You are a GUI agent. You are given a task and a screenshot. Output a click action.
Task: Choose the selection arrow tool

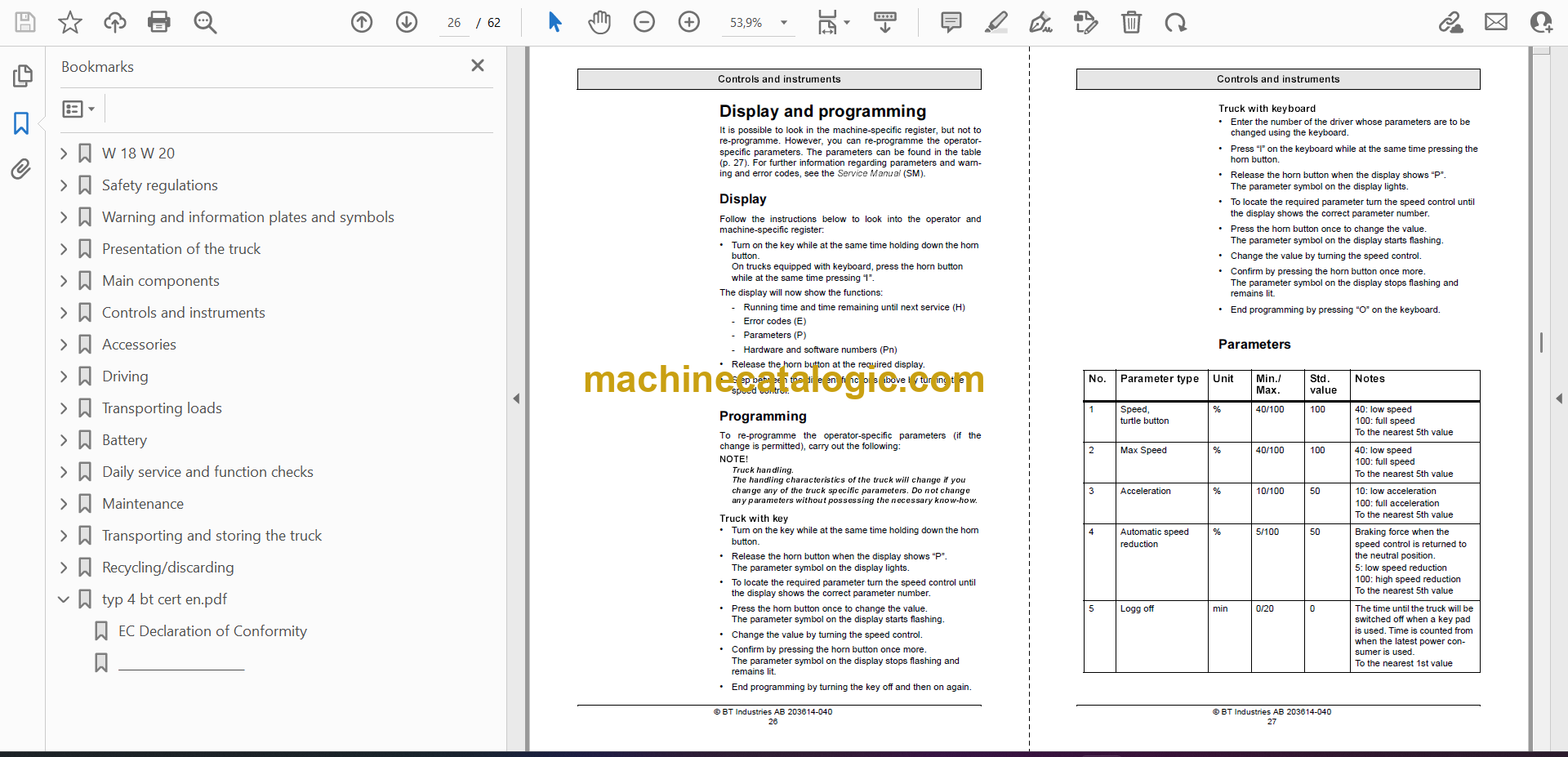[x=555, y=22]
